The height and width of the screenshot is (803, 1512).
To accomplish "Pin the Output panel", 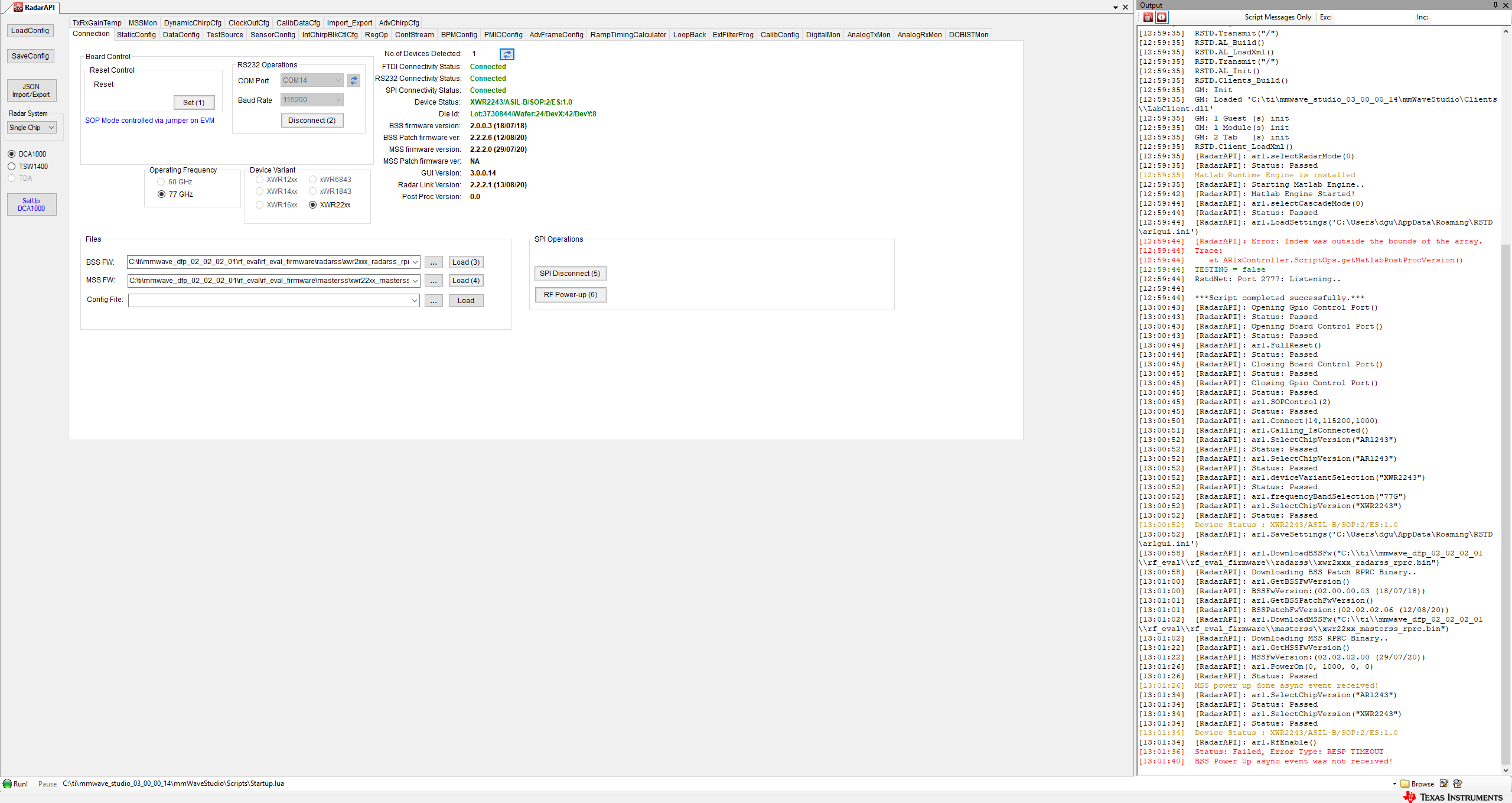I will click(1495, 5).
